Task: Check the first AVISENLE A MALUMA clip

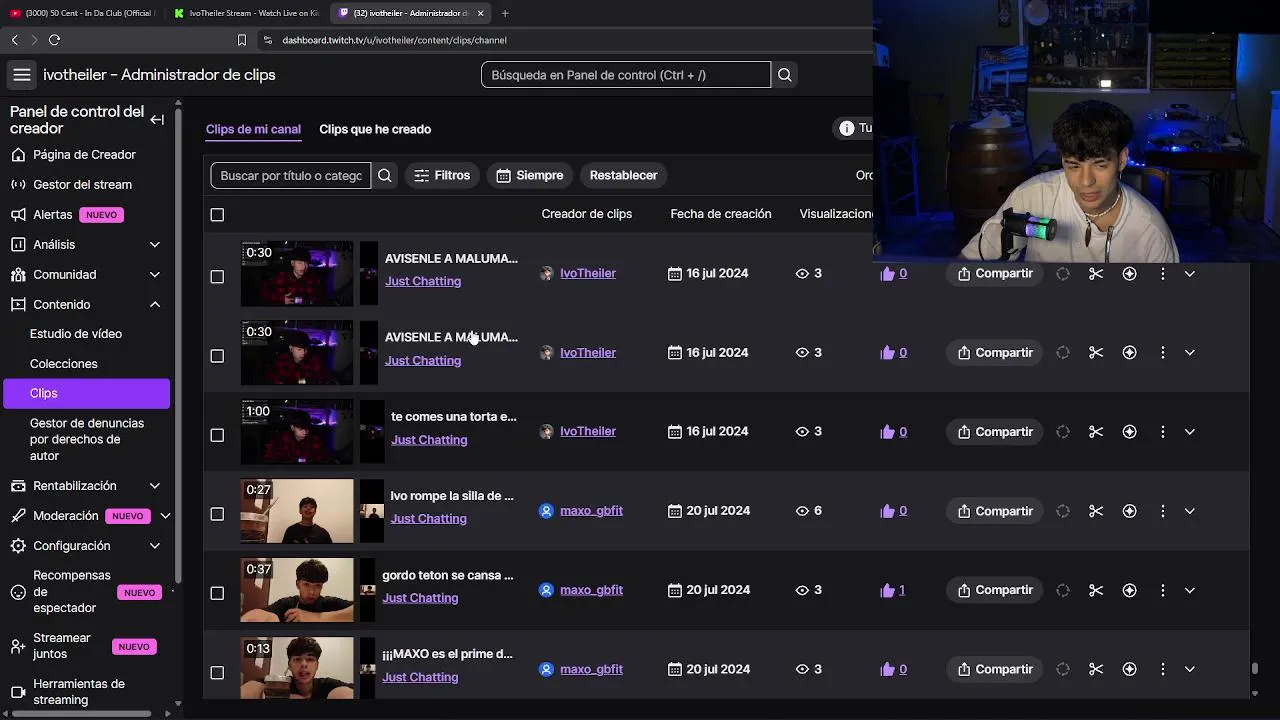Action: (x=217, y=276)
